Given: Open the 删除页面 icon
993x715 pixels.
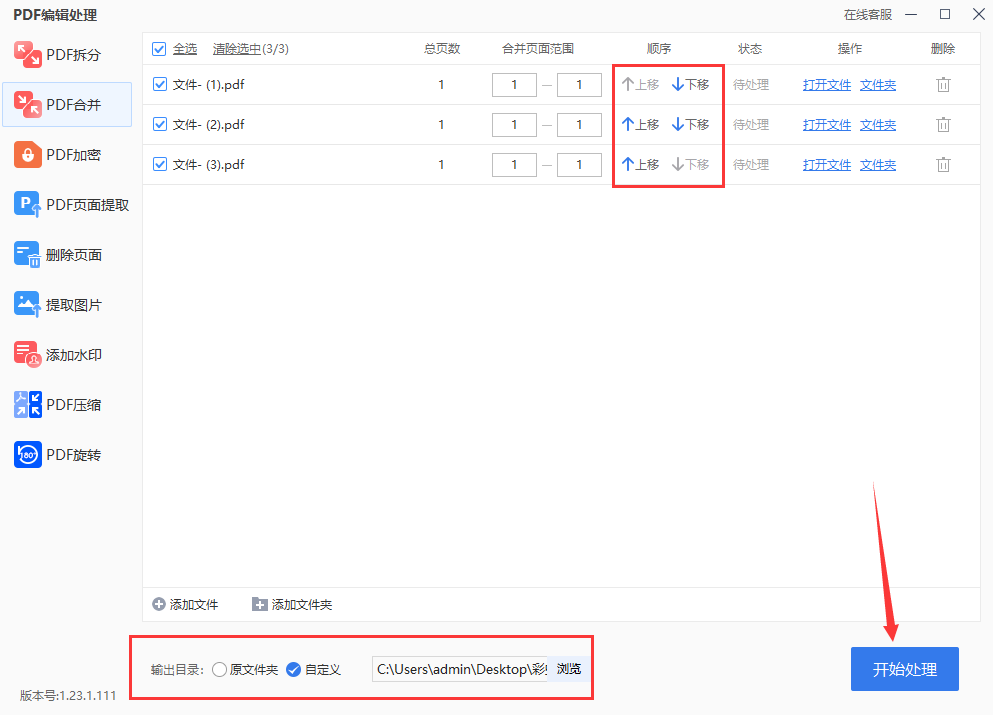Looking at the screenshot, I should [x=28, y=255].
